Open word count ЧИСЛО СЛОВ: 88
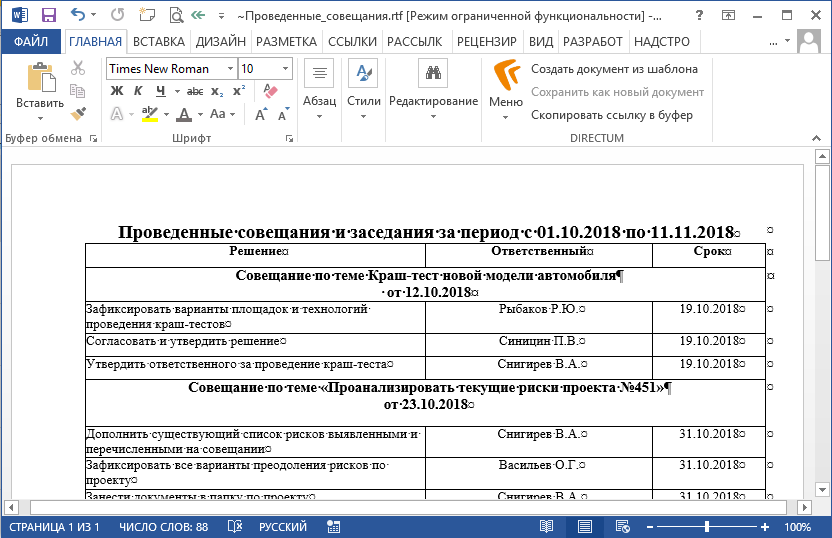The width and height of the screenshot is (832, 538). (x=163, y=527)
